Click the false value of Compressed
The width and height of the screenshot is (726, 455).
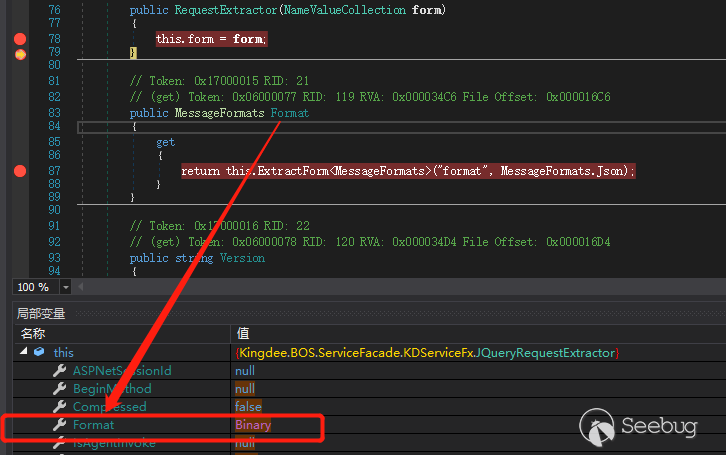pyautogui.click(x=248, y=407)
